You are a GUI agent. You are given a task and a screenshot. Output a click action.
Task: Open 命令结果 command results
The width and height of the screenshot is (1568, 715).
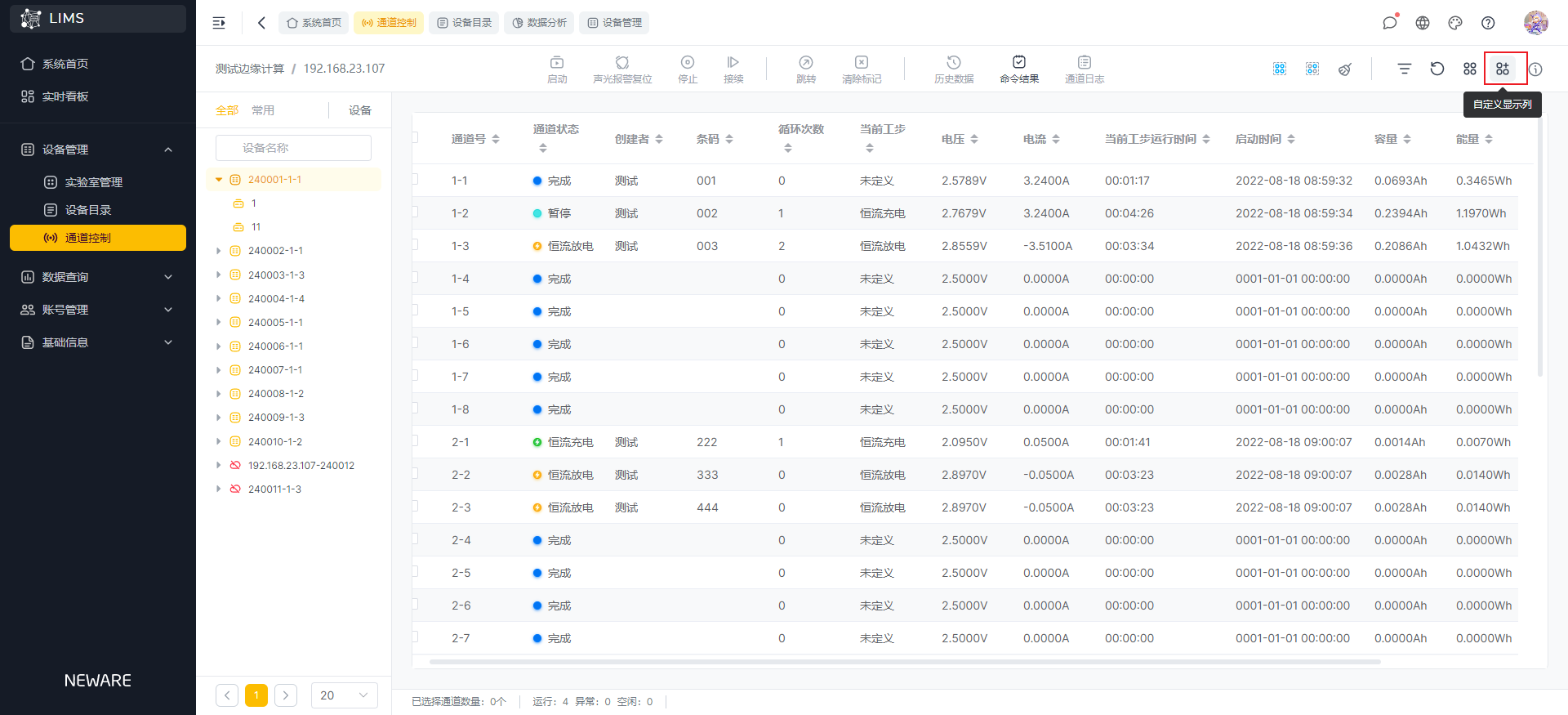point(1019,69)
